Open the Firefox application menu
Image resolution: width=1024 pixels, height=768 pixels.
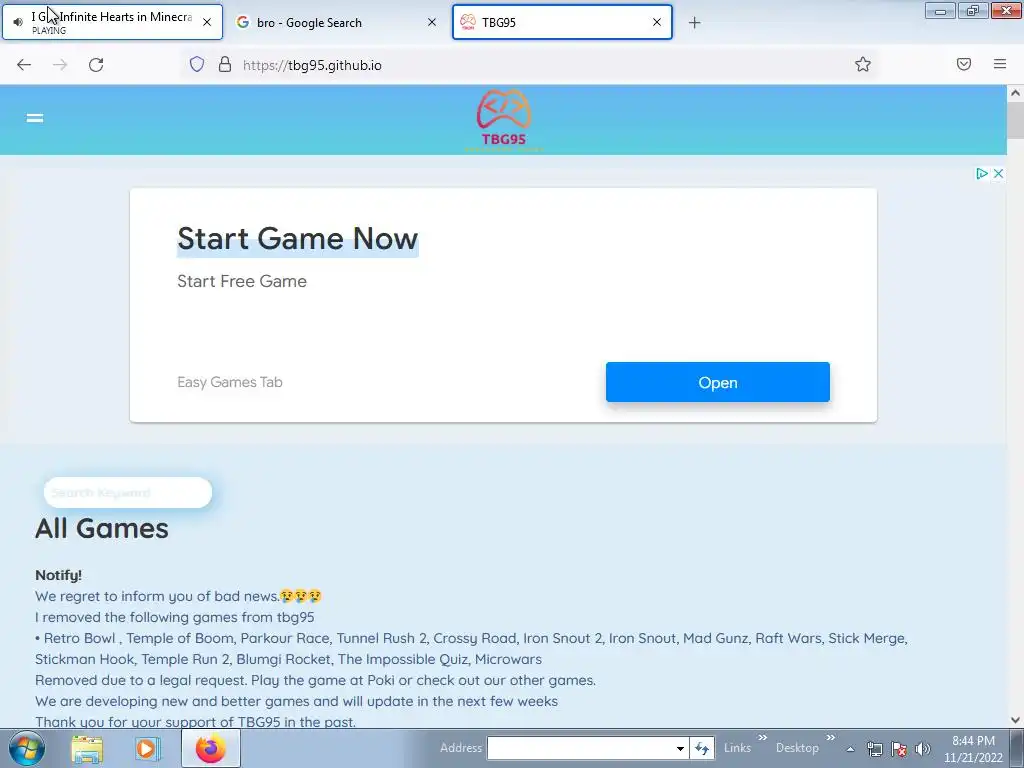click(x=1000, y=64)
